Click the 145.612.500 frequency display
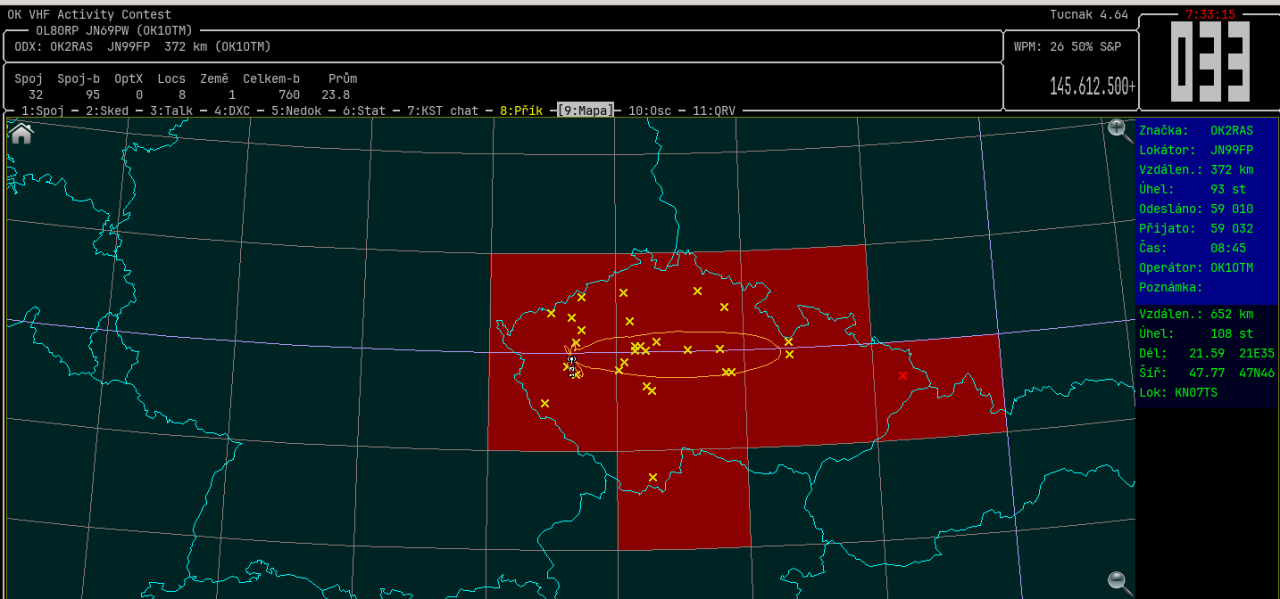This screenshot has height=599, width=1280. (x=1092, y=87)
